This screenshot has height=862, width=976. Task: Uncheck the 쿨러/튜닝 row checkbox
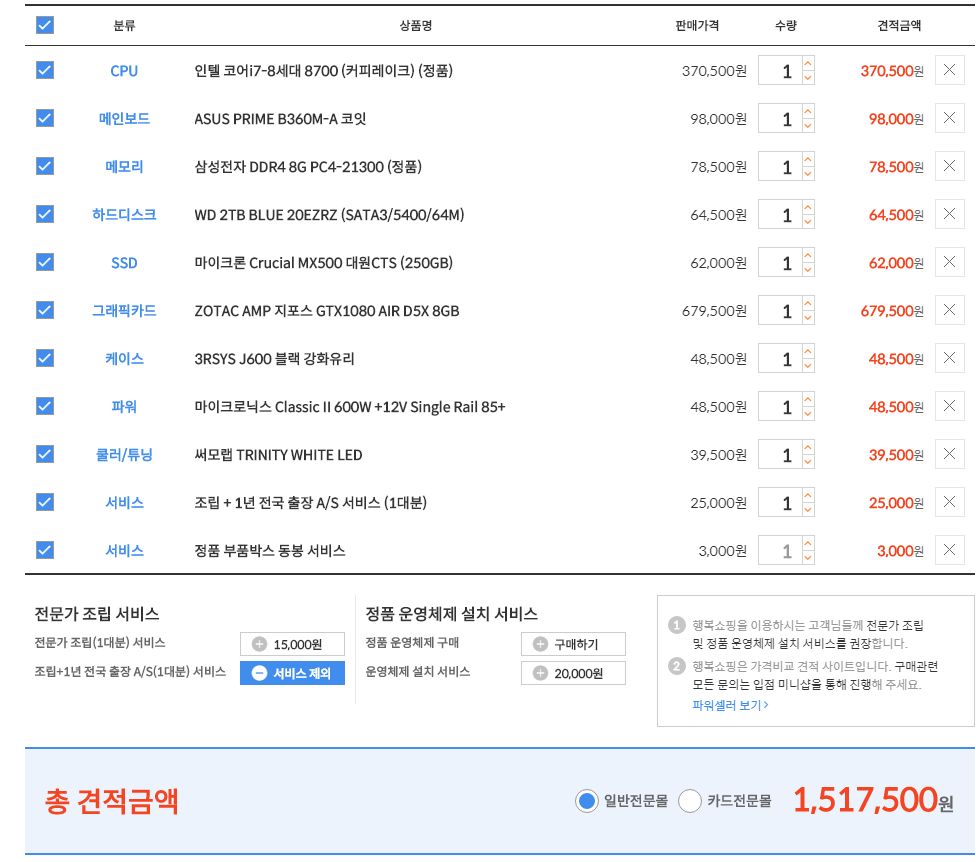coord(45,454)
